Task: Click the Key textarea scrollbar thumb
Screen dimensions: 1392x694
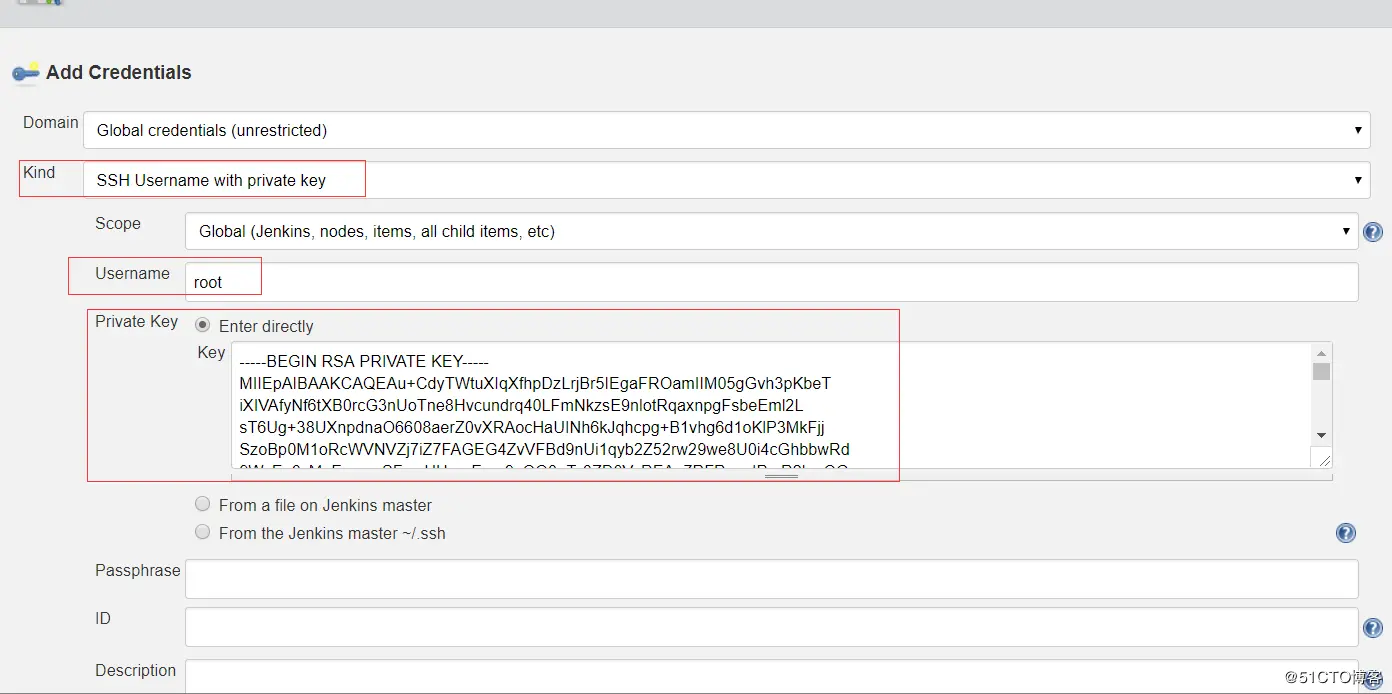Action: click(1321, 372)
